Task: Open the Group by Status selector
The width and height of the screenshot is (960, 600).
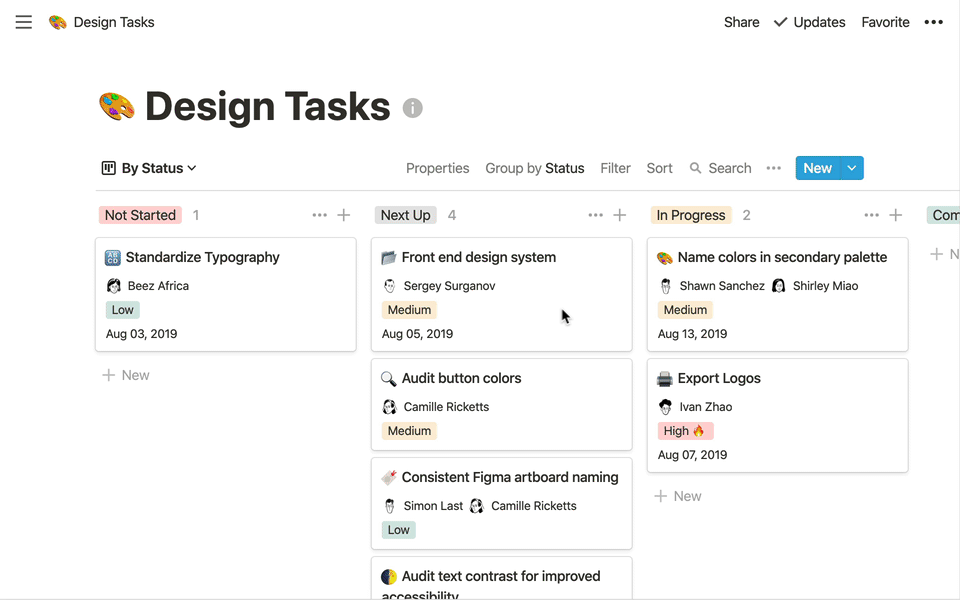Action: coord(534,168)
